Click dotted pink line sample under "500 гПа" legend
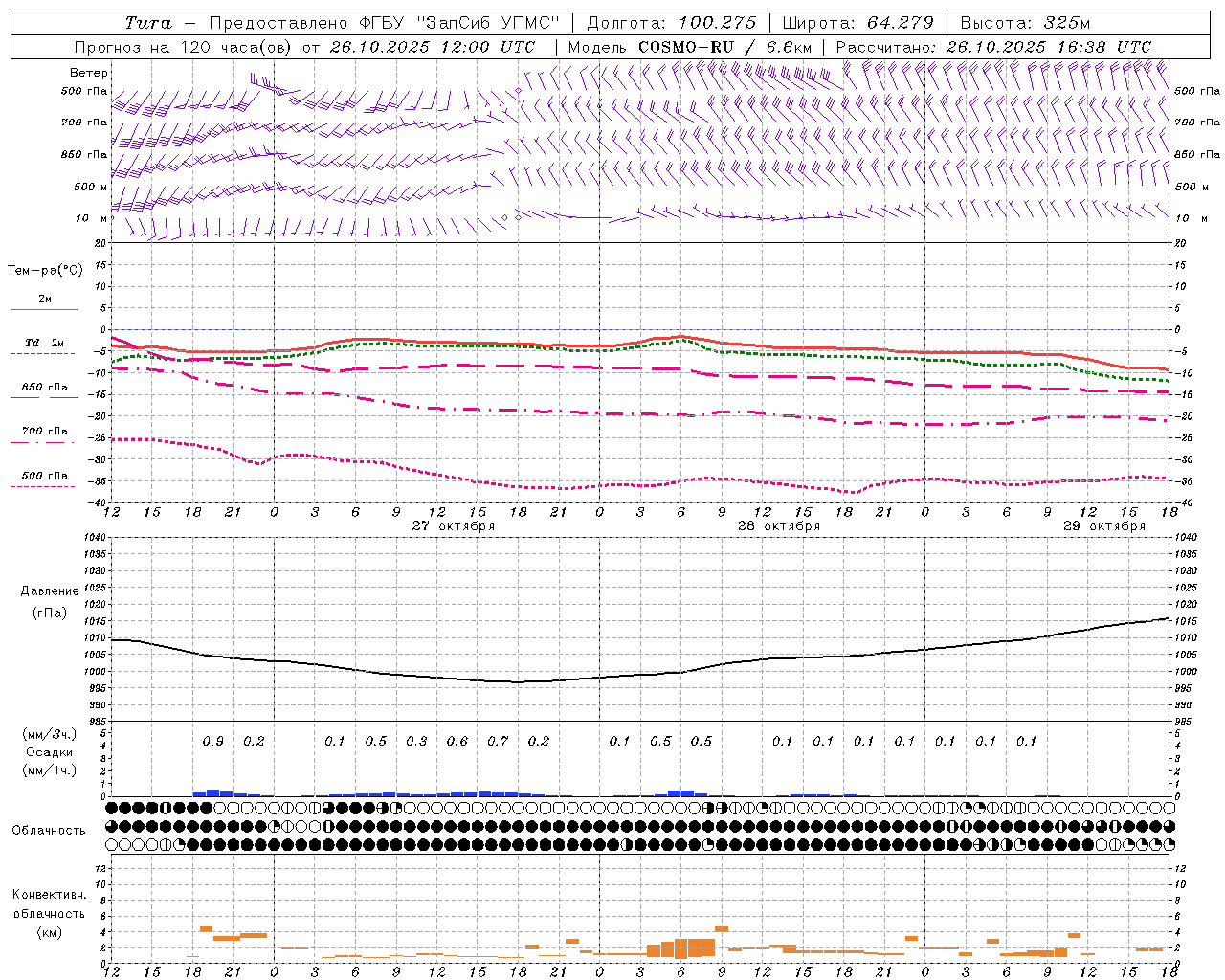 42,486
